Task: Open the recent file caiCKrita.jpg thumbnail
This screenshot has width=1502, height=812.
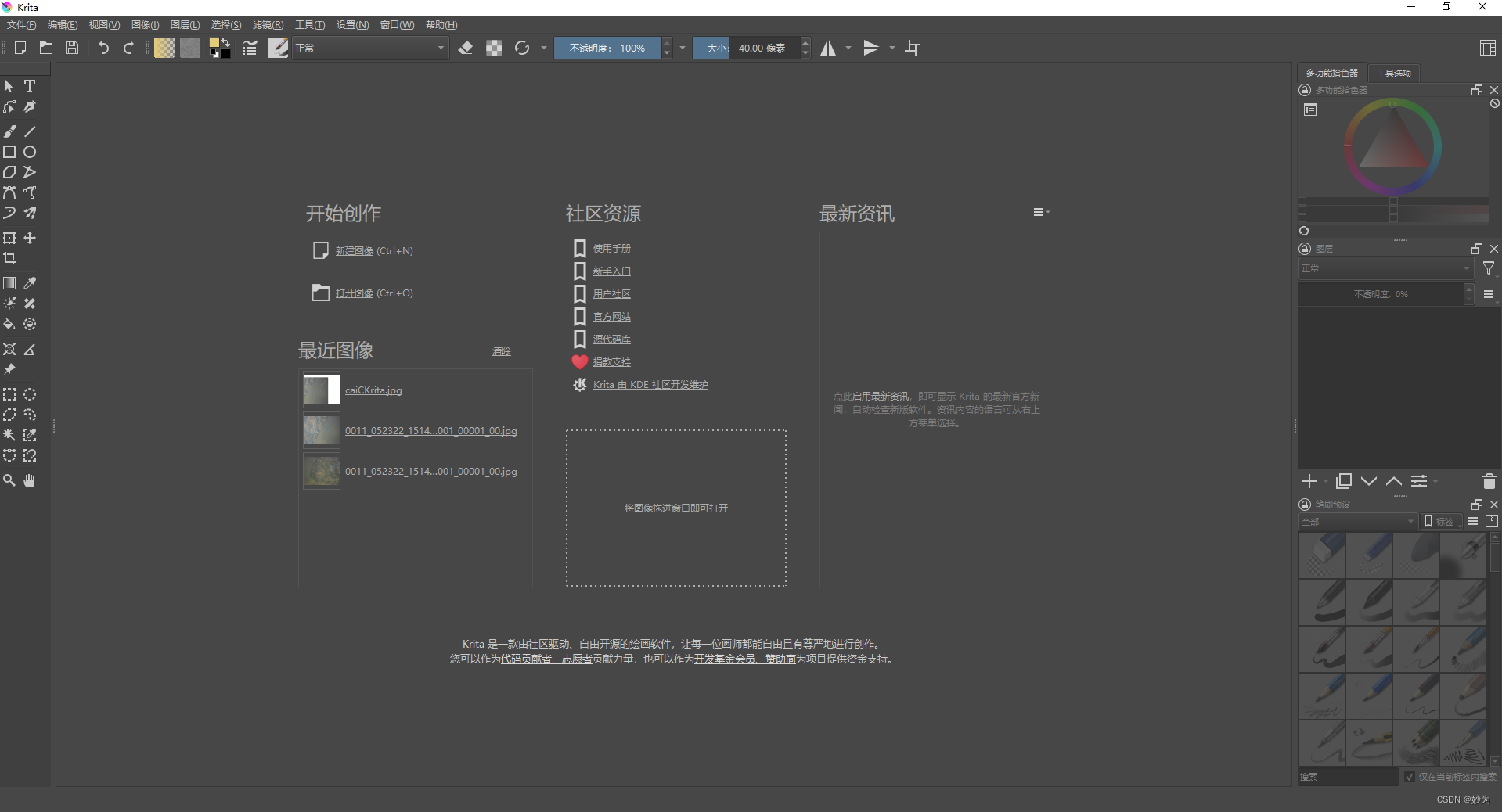Action: point(320,390)
